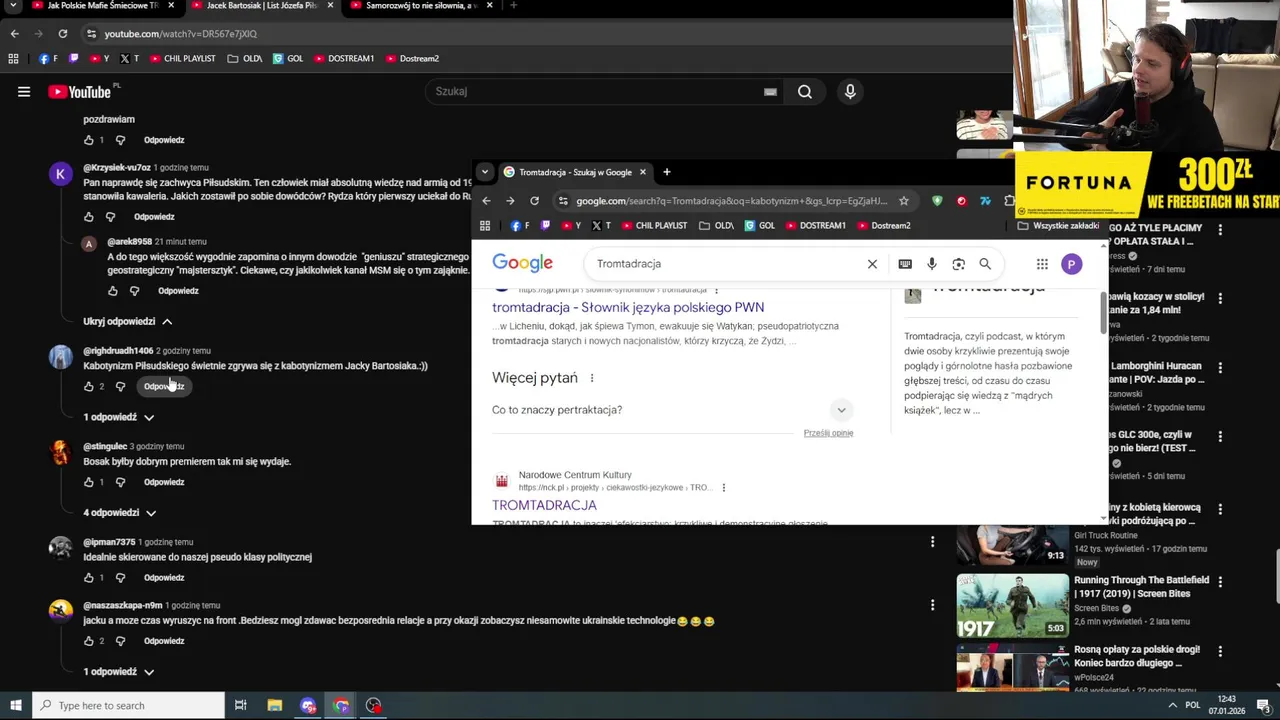Open options for 1917 recommended video
This screenshot has height=720, width=1280.
pyautogui.click(x=1220, y=581)
